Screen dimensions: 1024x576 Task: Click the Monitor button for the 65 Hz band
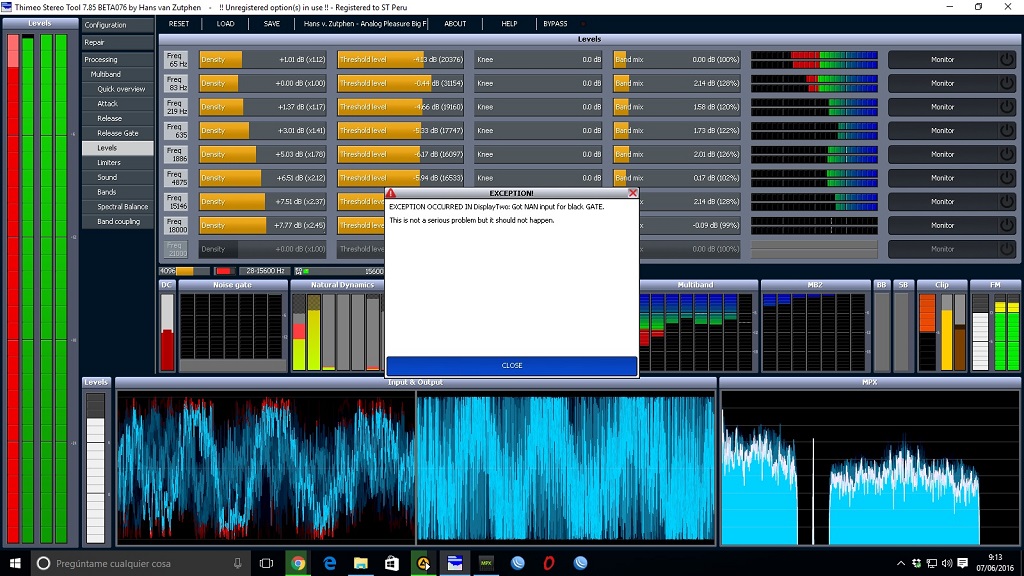coord(942,59)
